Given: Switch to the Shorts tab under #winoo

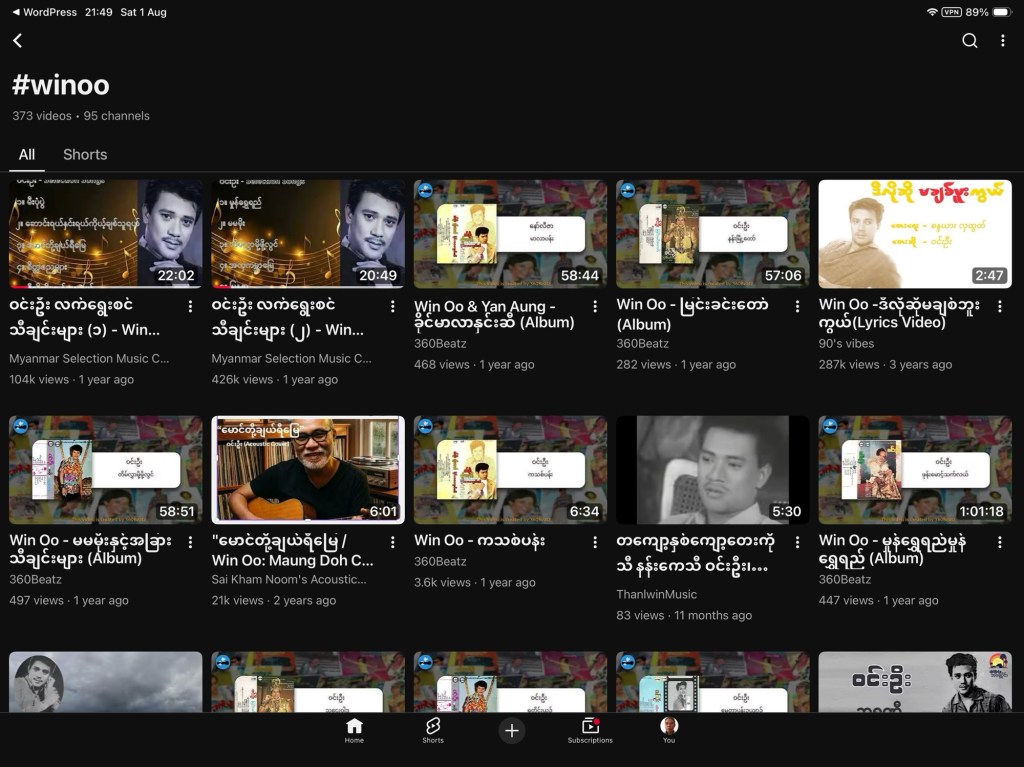Looking at the screenshot, I should [x=85, y=155].
